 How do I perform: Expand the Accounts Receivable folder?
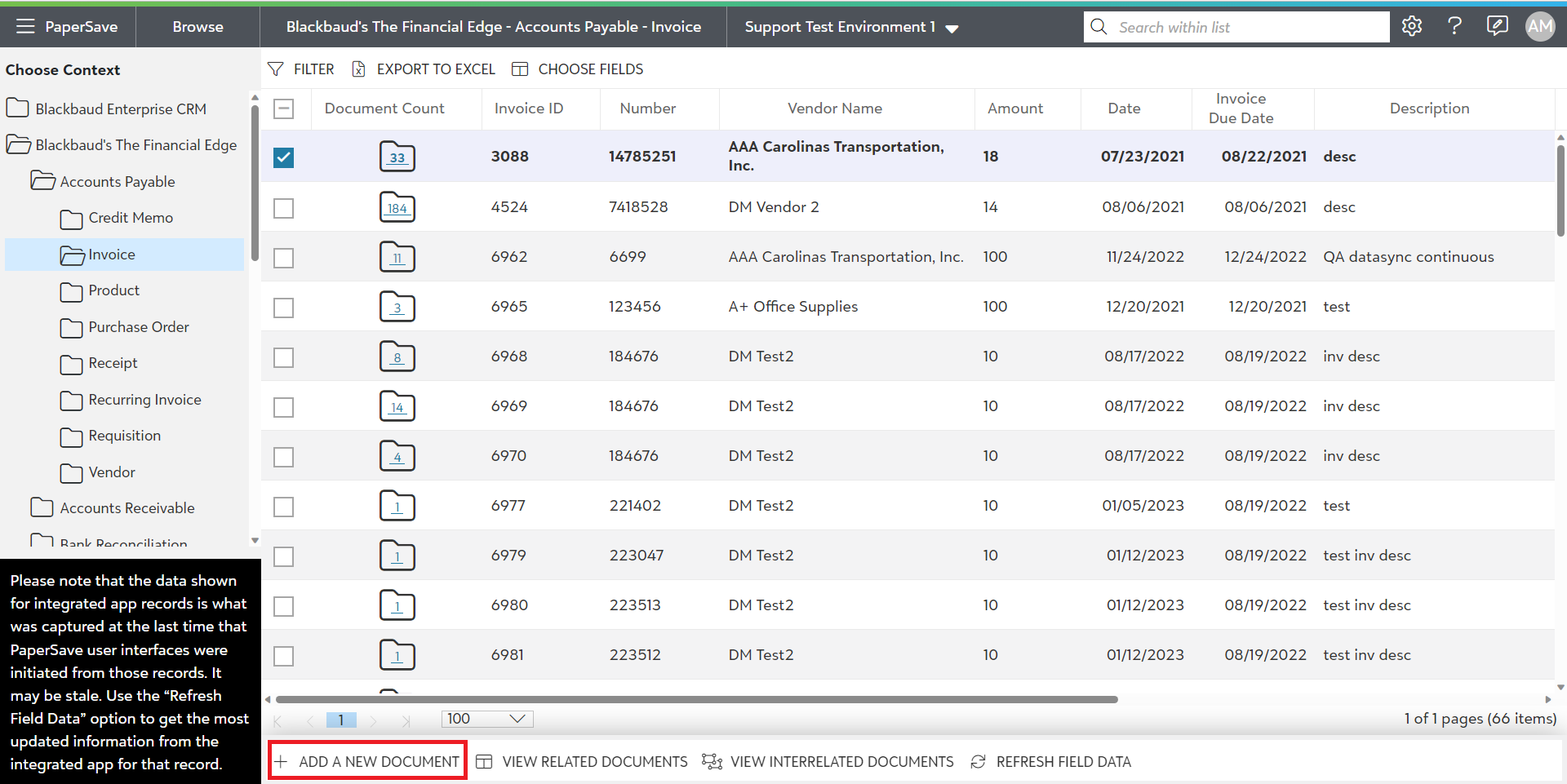[x=127, y=508]
